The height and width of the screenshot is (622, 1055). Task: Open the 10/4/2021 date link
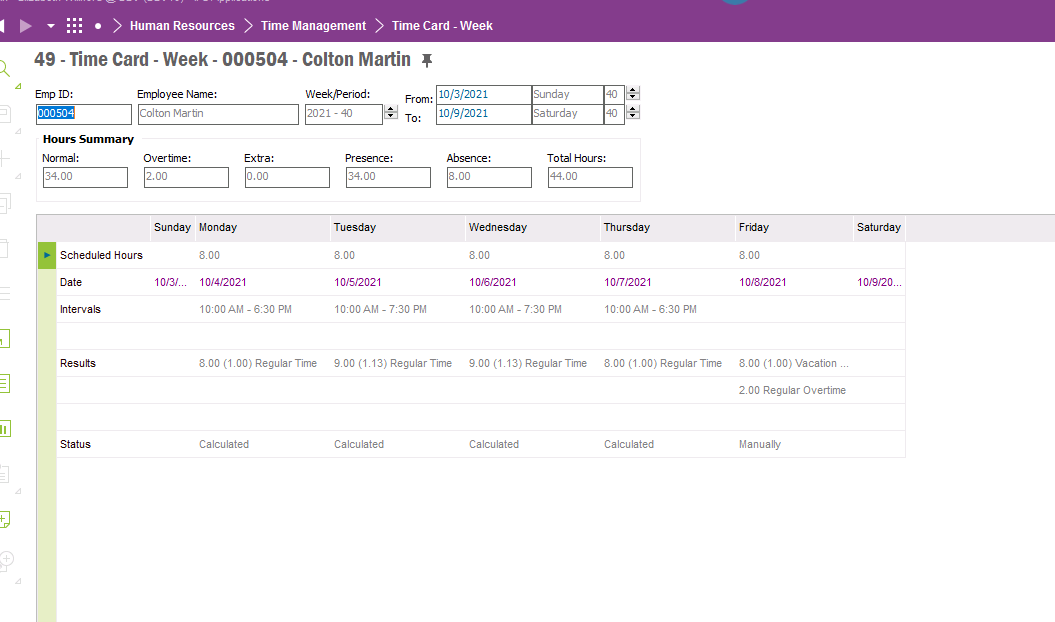pos(223,283)
